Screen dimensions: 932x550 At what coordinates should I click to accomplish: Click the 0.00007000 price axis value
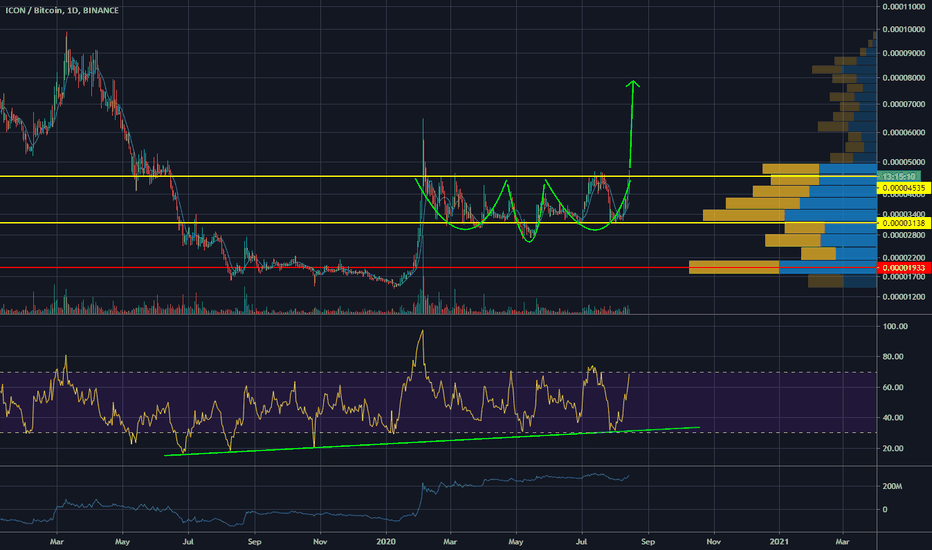click(903, 104)
